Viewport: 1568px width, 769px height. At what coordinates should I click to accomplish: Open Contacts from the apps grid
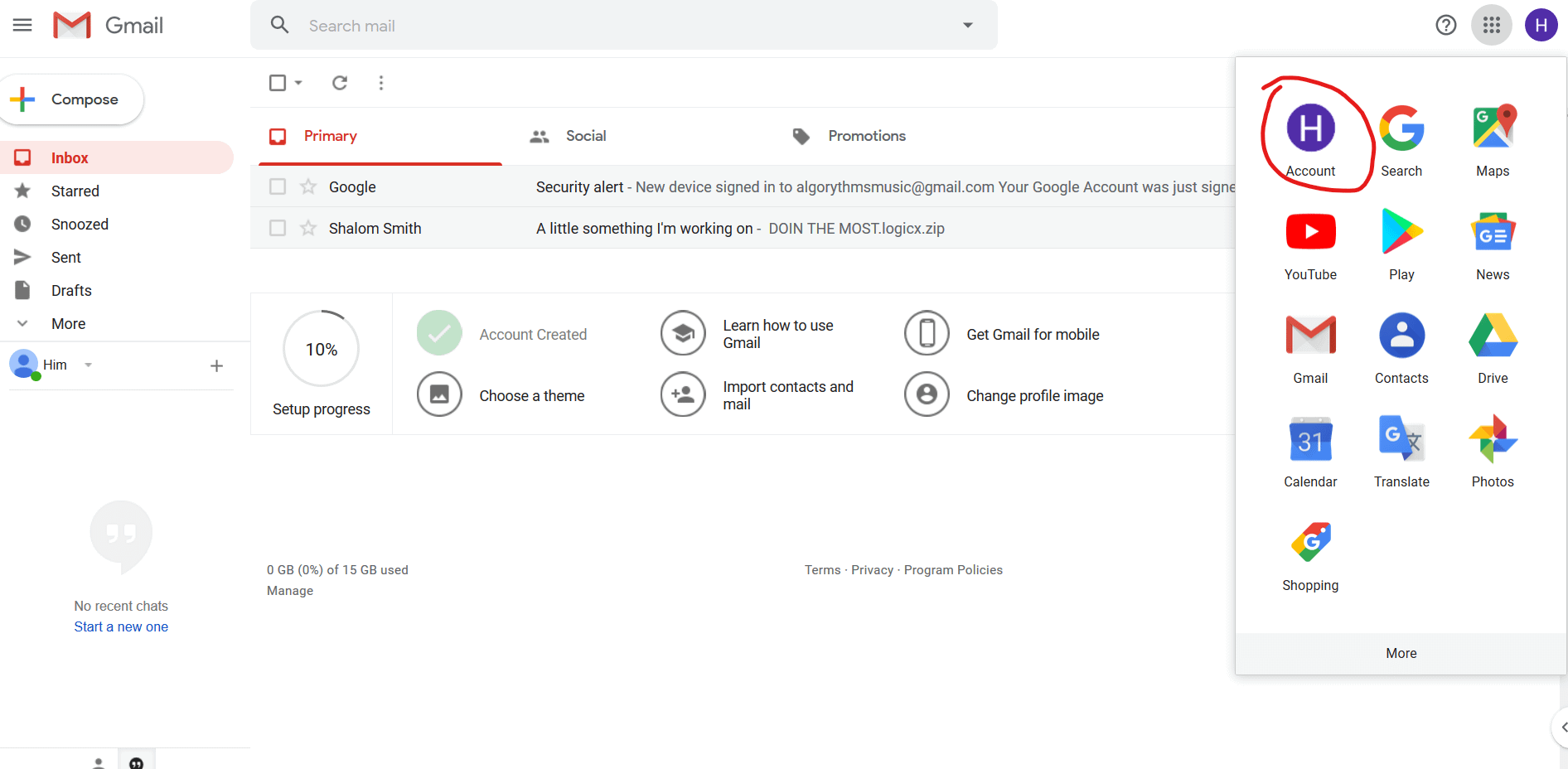pos(1401,347)
